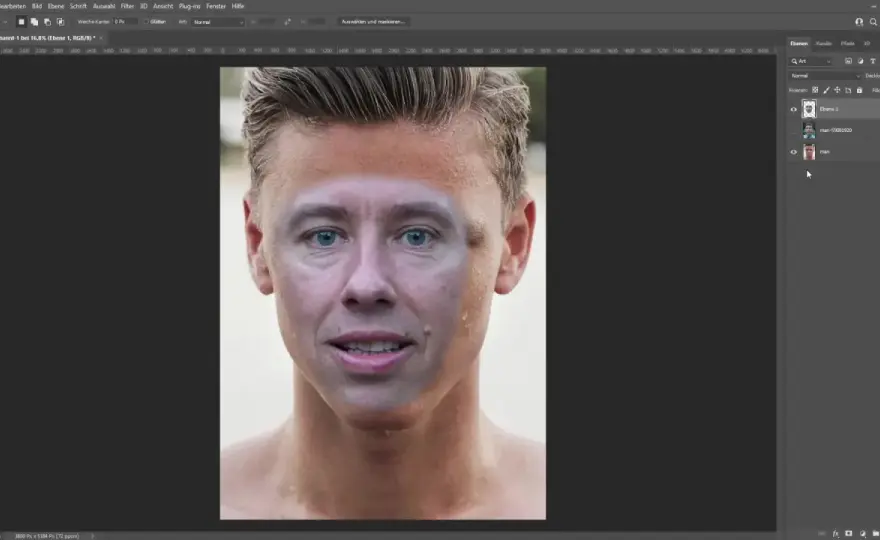The image size is (880, 540).
Task: Click the Subtract from selection icon
Action: coord(47,22)
